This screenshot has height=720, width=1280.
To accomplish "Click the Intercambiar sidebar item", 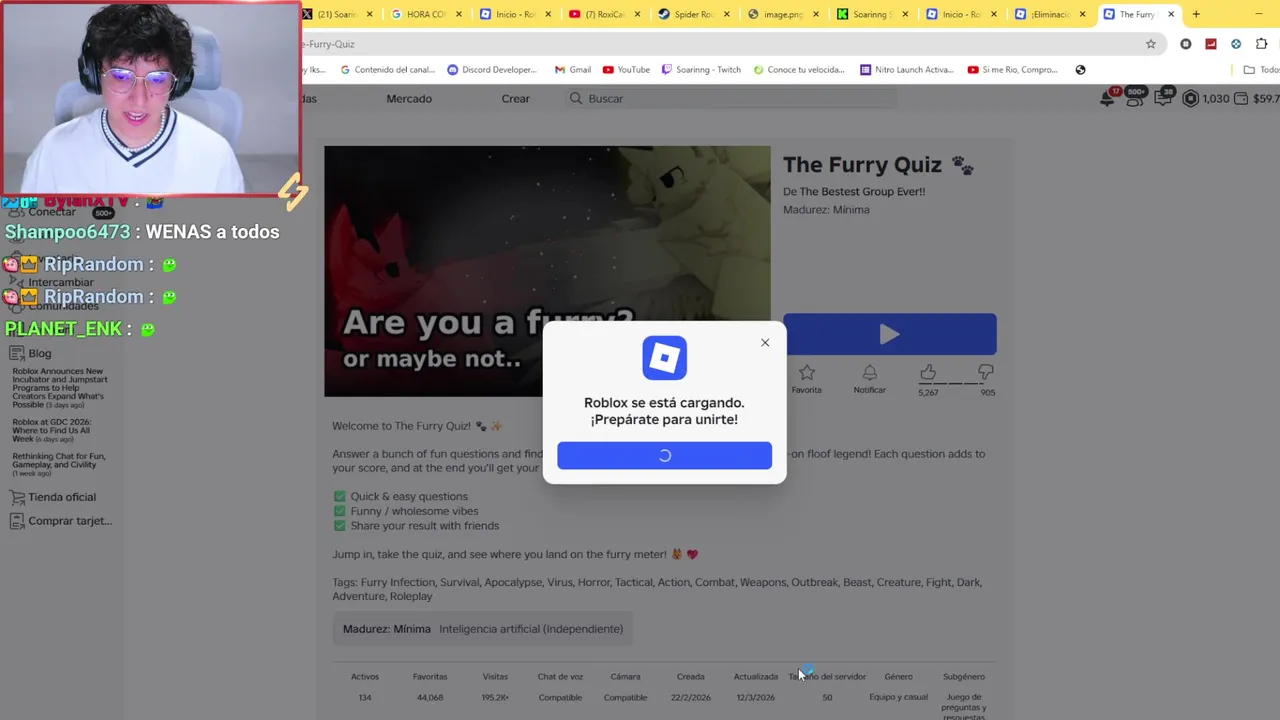I will 61,282.
